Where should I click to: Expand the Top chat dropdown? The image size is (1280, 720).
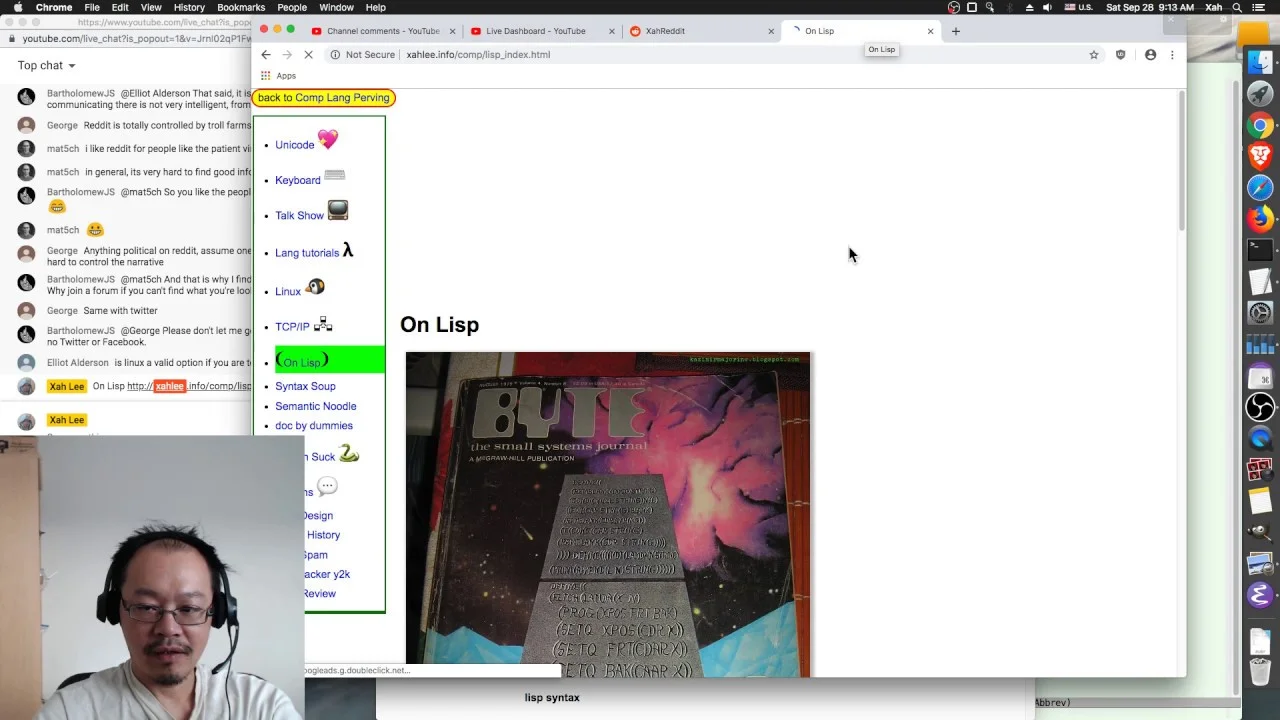(47, 66)
